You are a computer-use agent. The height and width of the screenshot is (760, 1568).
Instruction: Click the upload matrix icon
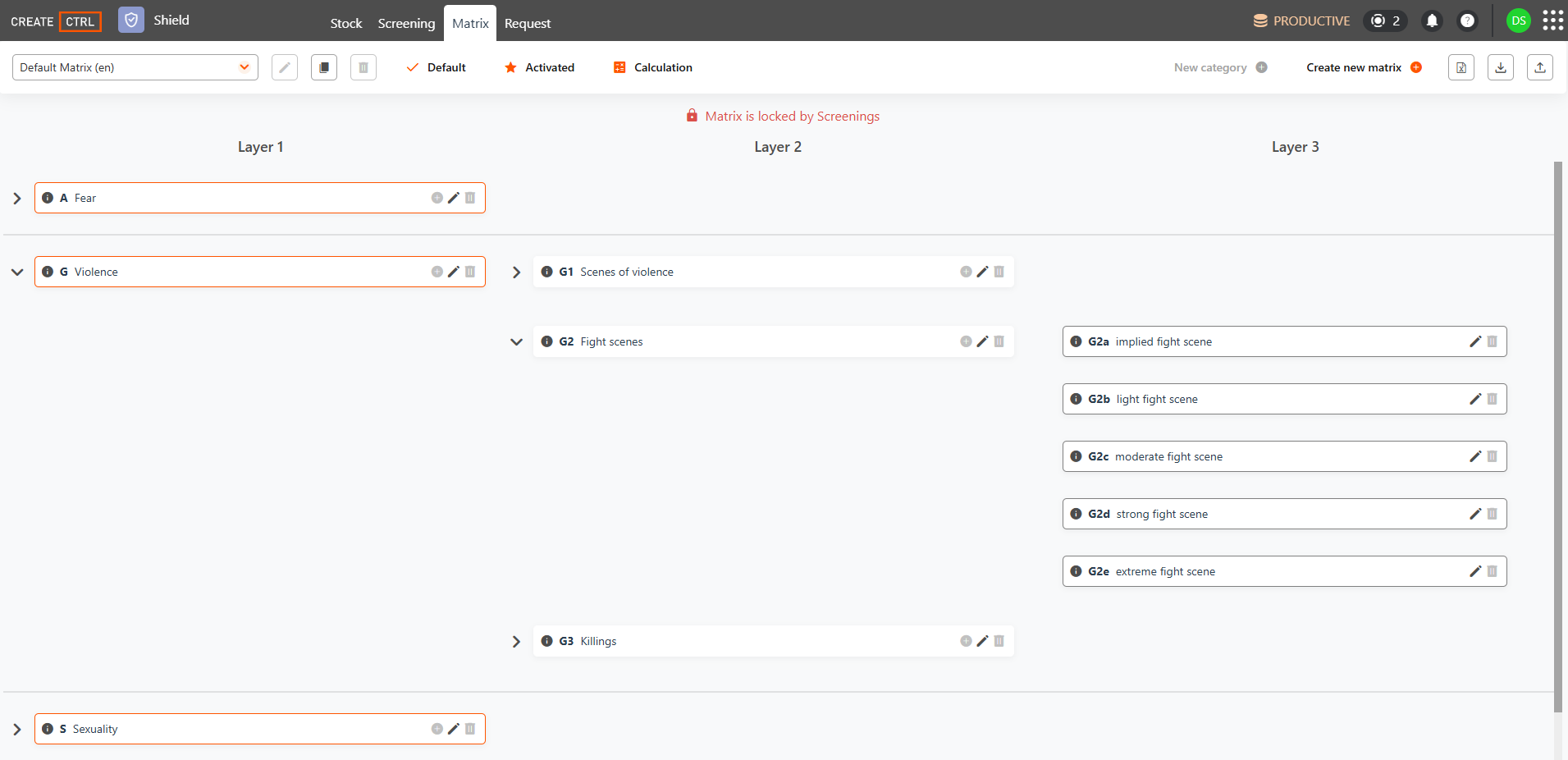coord(1540,67)
